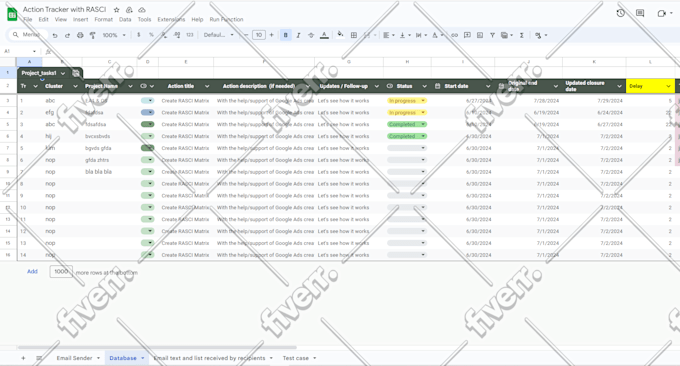This screenshot has width=680, height=366.
Task: Open the Format menu
Action: point(104,20)
